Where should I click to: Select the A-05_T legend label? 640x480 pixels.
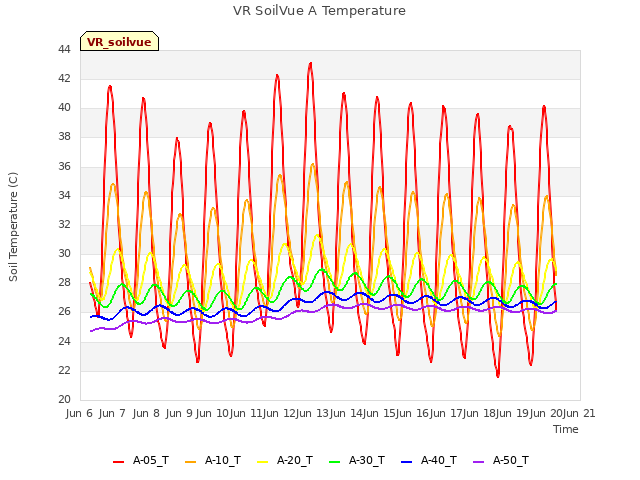point(151,460)
